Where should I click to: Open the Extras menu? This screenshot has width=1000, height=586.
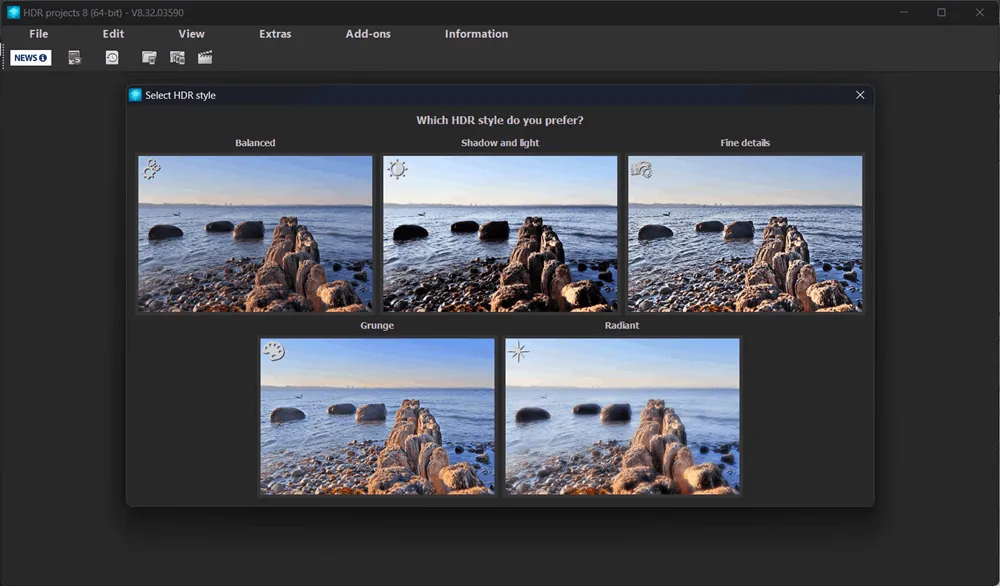(275, 33)
